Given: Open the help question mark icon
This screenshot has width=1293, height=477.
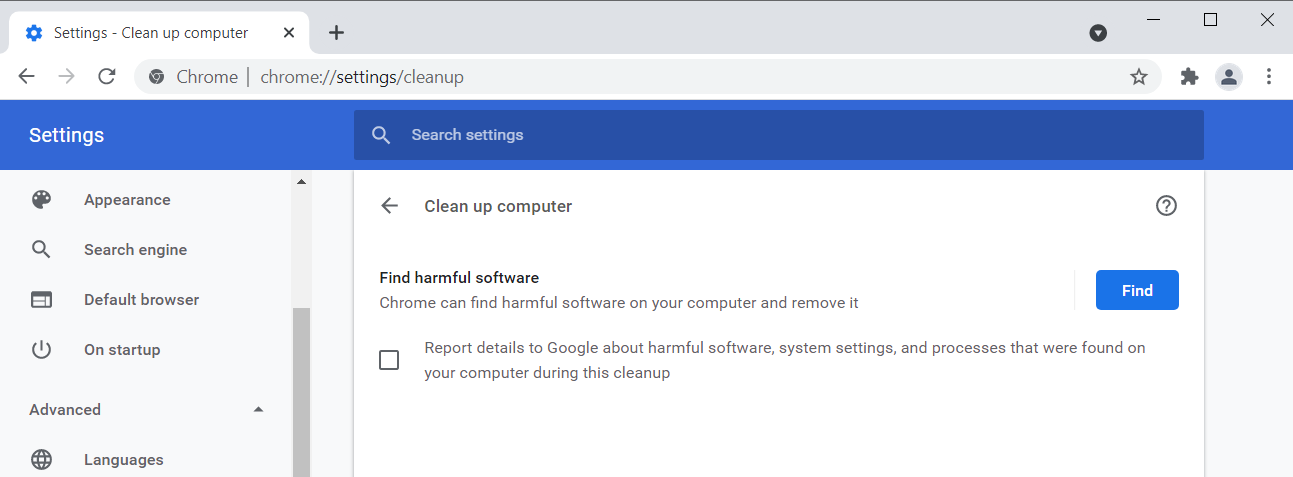Looking at the screenshot, I should [x=1166, y=206].
